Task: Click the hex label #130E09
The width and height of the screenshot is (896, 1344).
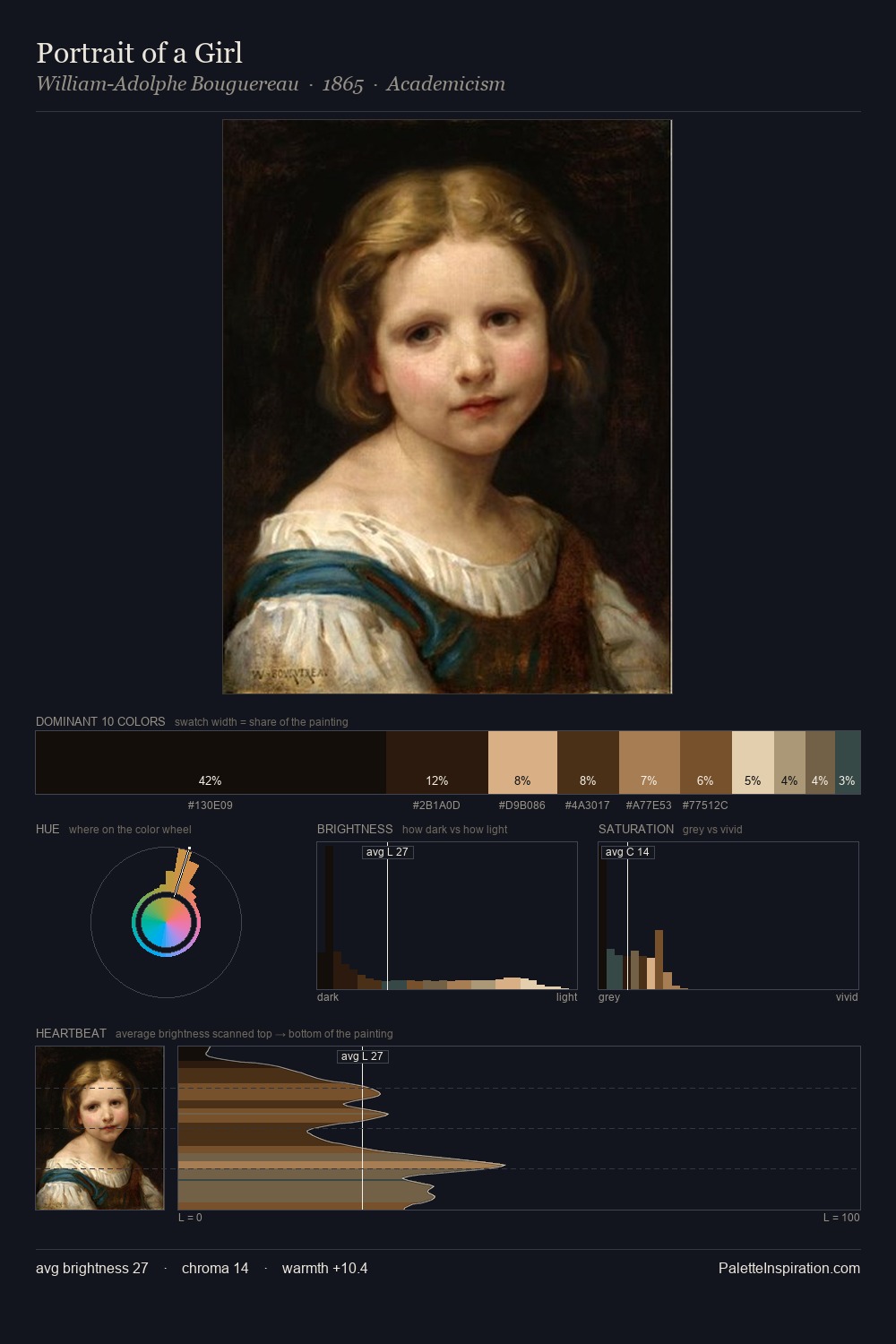Action: tap(210, 806)
